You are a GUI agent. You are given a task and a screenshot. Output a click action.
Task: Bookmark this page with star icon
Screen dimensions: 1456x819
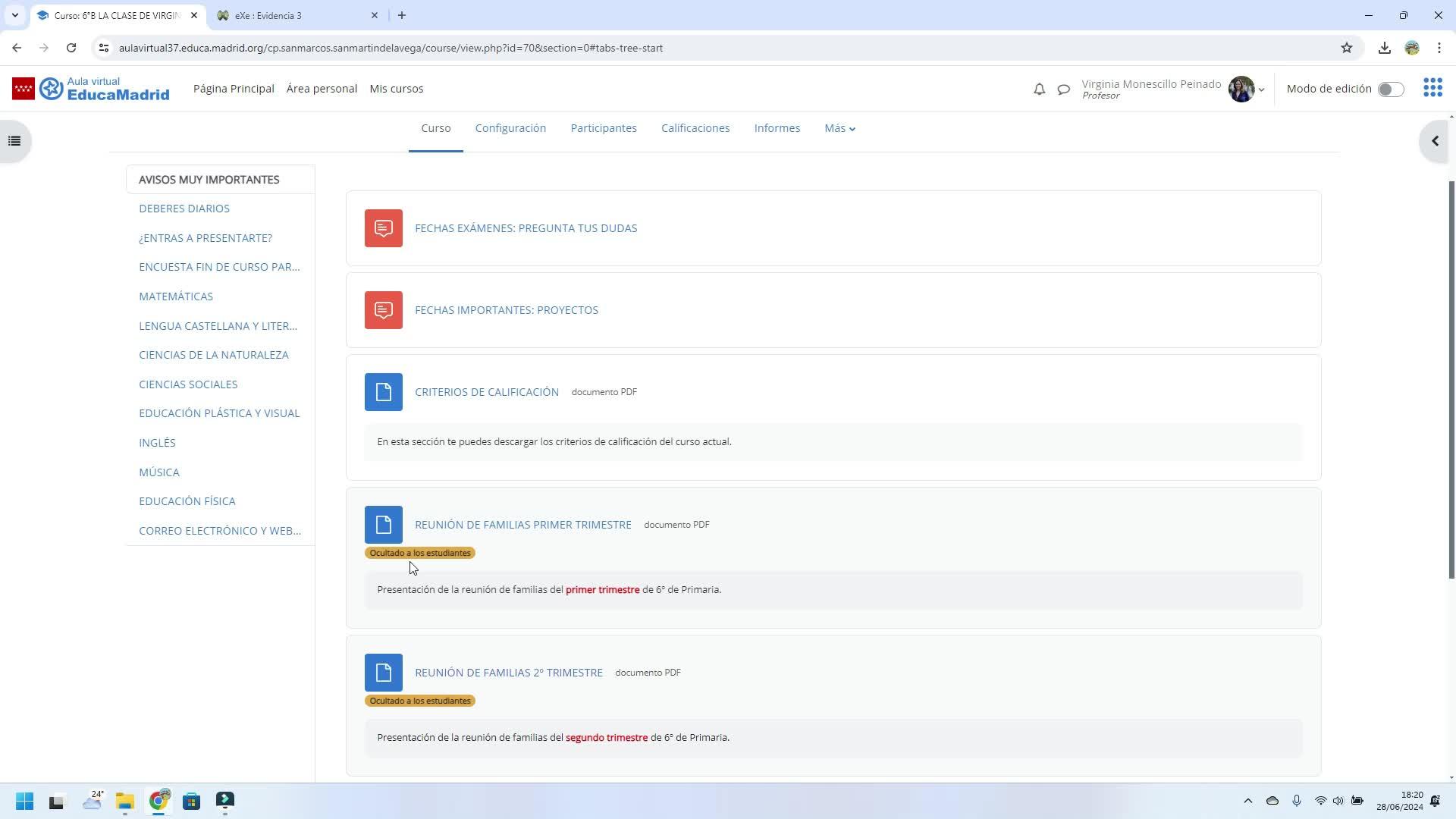[x=1346, y=48]
